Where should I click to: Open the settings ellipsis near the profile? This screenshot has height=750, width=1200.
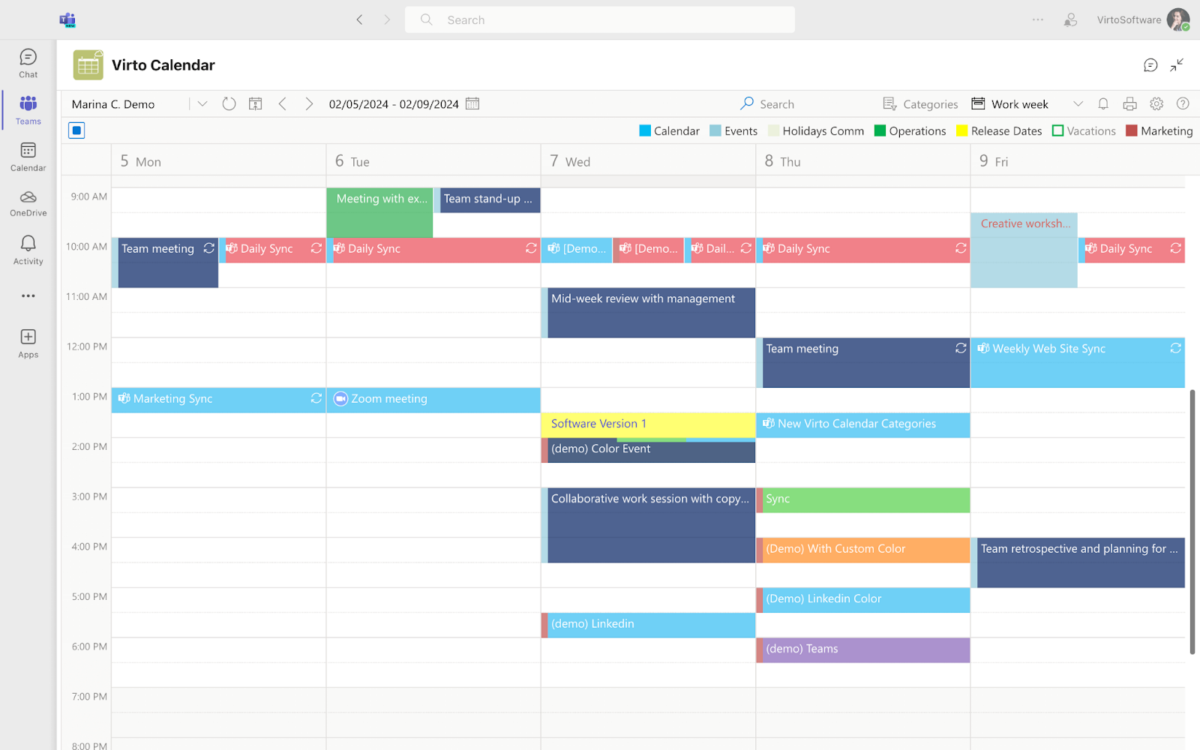[x=1038, y=19]
